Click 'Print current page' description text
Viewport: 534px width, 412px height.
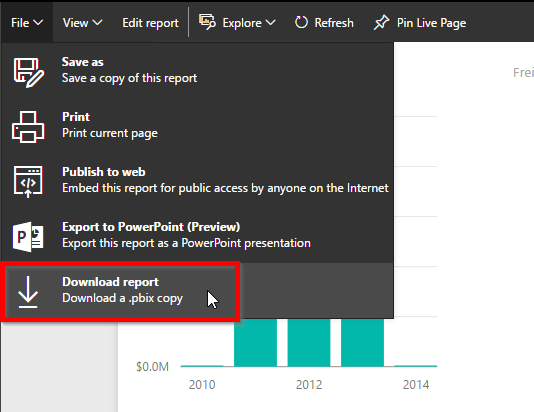click(110, 133)
